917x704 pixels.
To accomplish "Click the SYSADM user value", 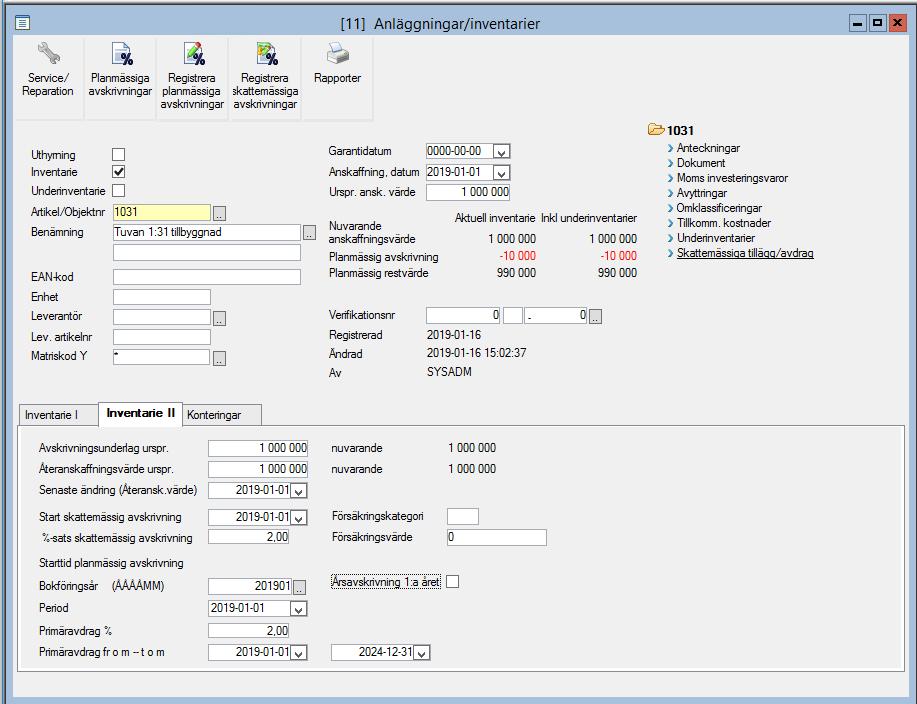I will click(449, 372).
